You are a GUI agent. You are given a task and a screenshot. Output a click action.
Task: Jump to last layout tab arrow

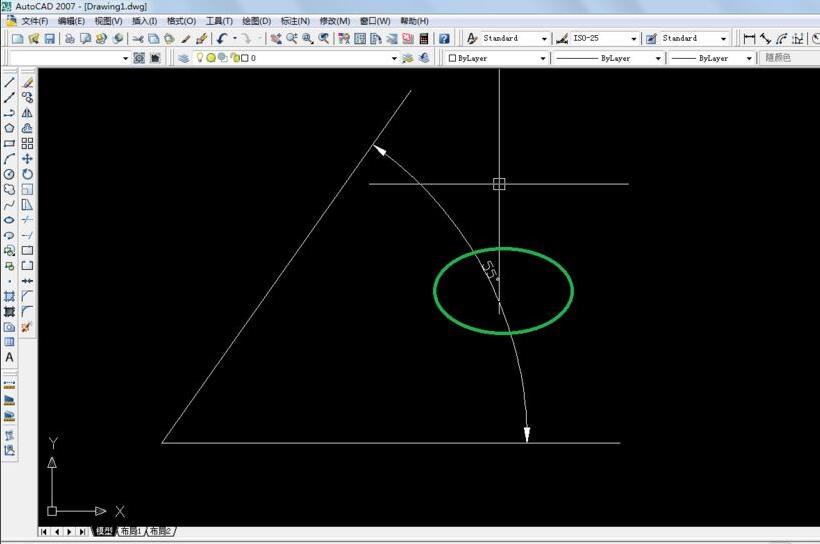pyautogui.click(x=82, y=531)
